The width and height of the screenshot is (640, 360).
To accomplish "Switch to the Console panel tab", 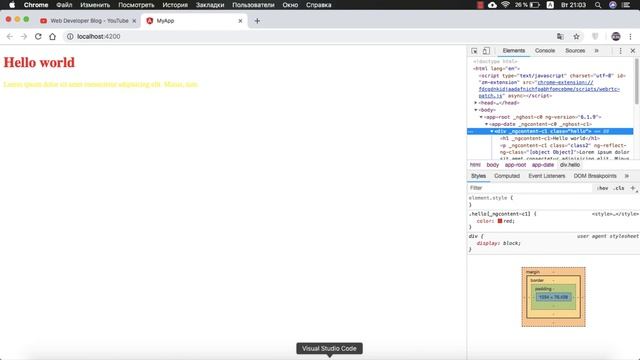I will 545,51.
